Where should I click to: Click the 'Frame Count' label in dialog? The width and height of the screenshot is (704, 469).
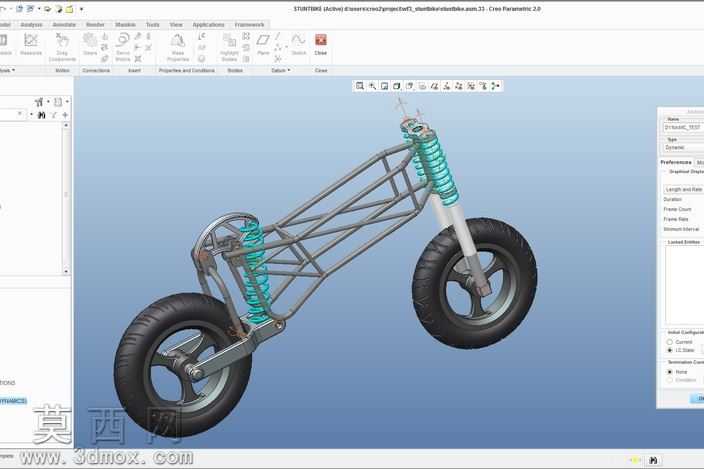(x=677, y=209)
